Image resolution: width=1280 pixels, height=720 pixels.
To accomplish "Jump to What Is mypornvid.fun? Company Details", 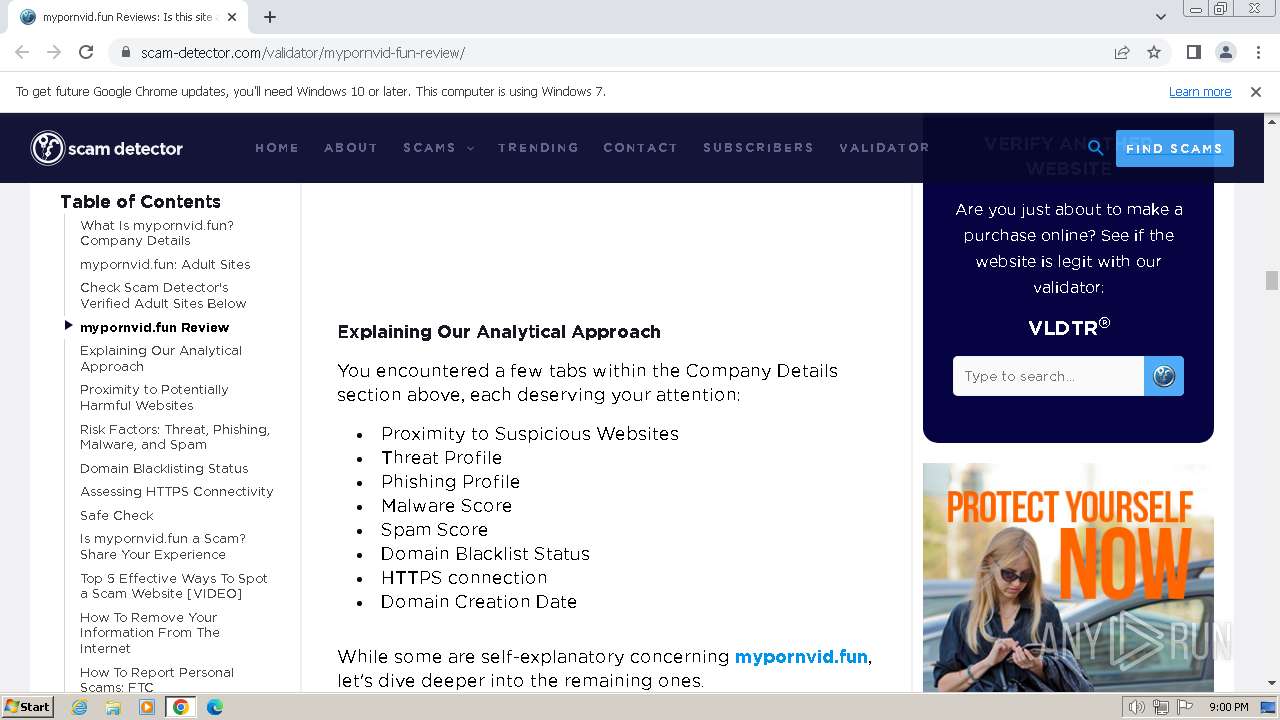I will pos(157,233).
